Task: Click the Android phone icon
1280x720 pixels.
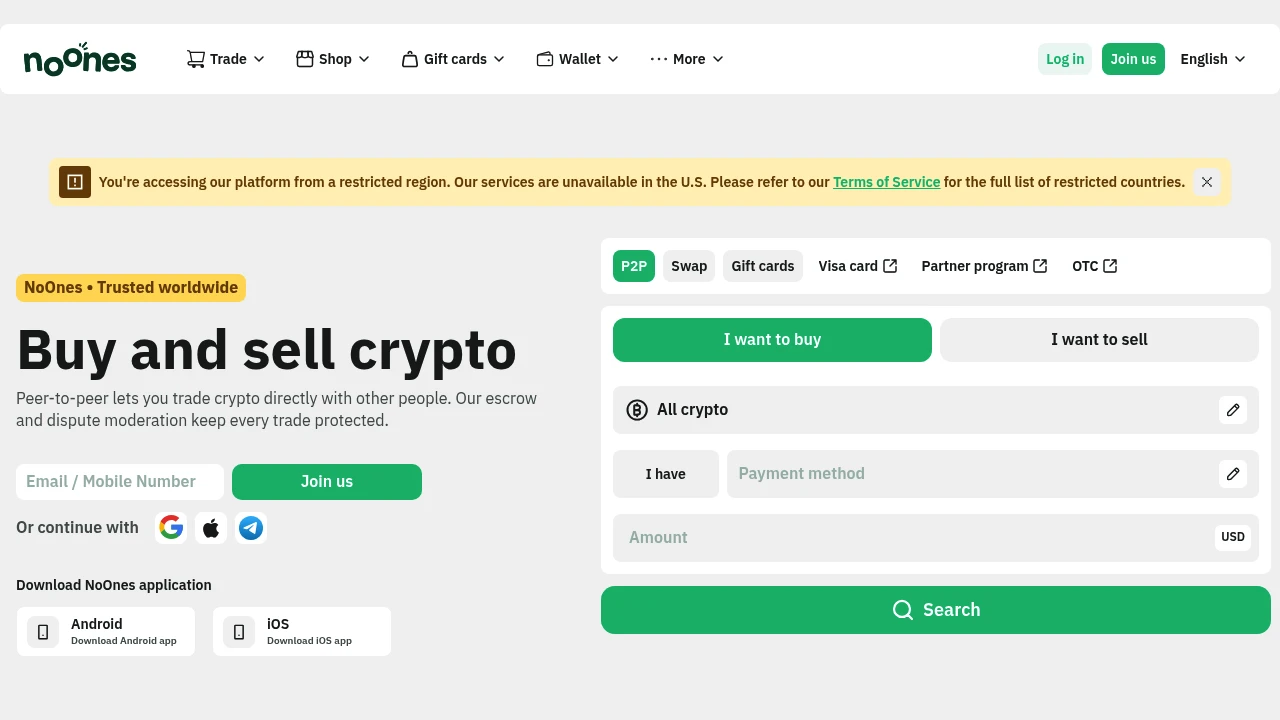Action: (43, 632)
